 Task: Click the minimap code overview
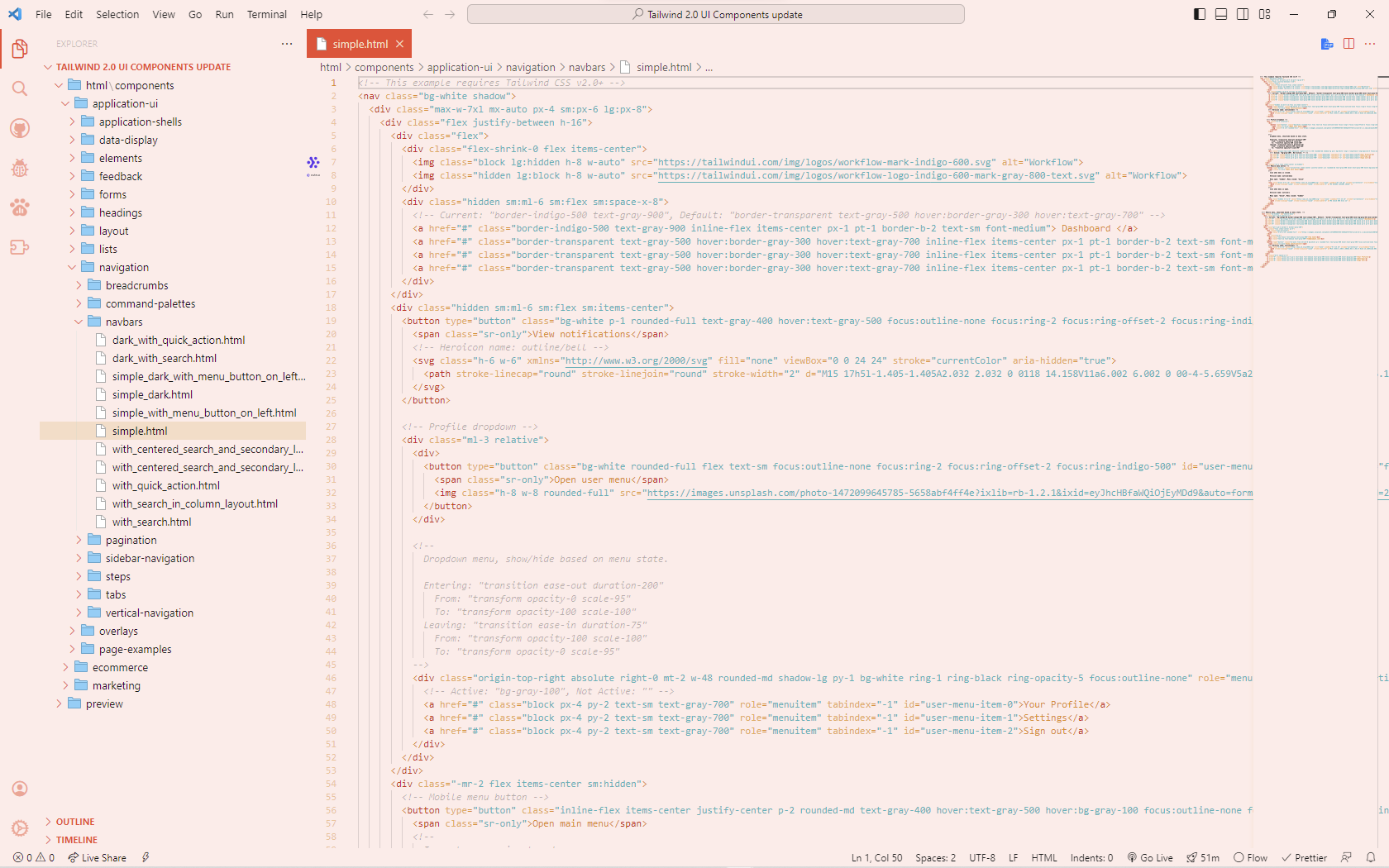[x=1319, y=165]
